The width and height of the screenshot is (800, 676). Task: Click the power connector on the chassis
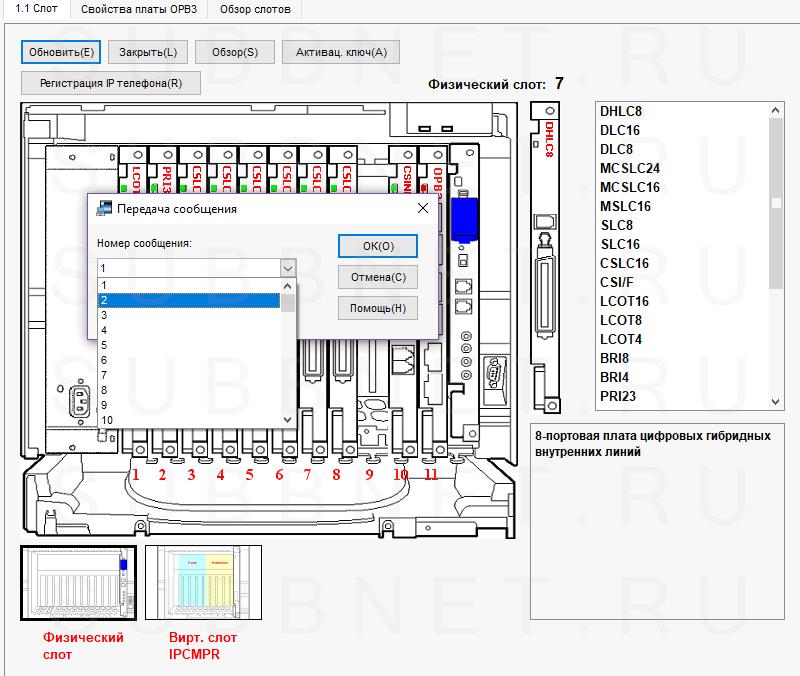(77, 403)
